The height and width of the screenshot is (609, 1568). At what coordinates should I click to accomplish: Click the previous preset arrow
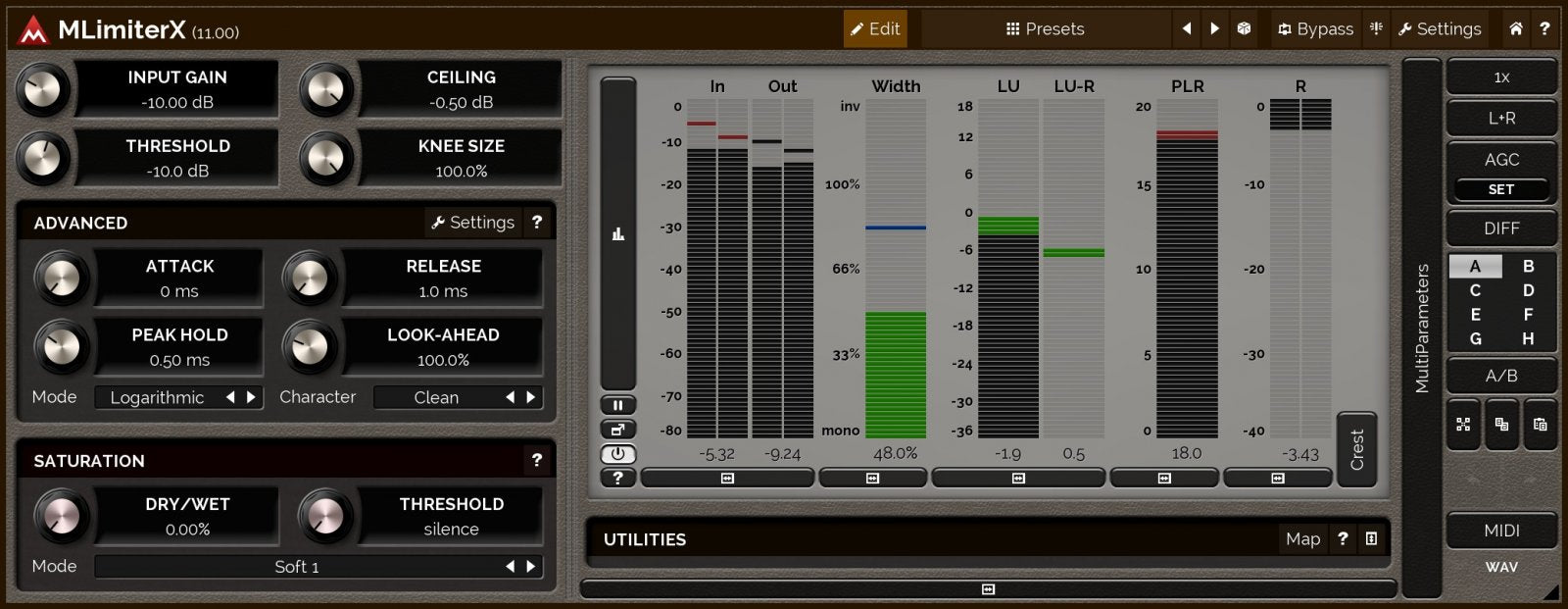1187,28
